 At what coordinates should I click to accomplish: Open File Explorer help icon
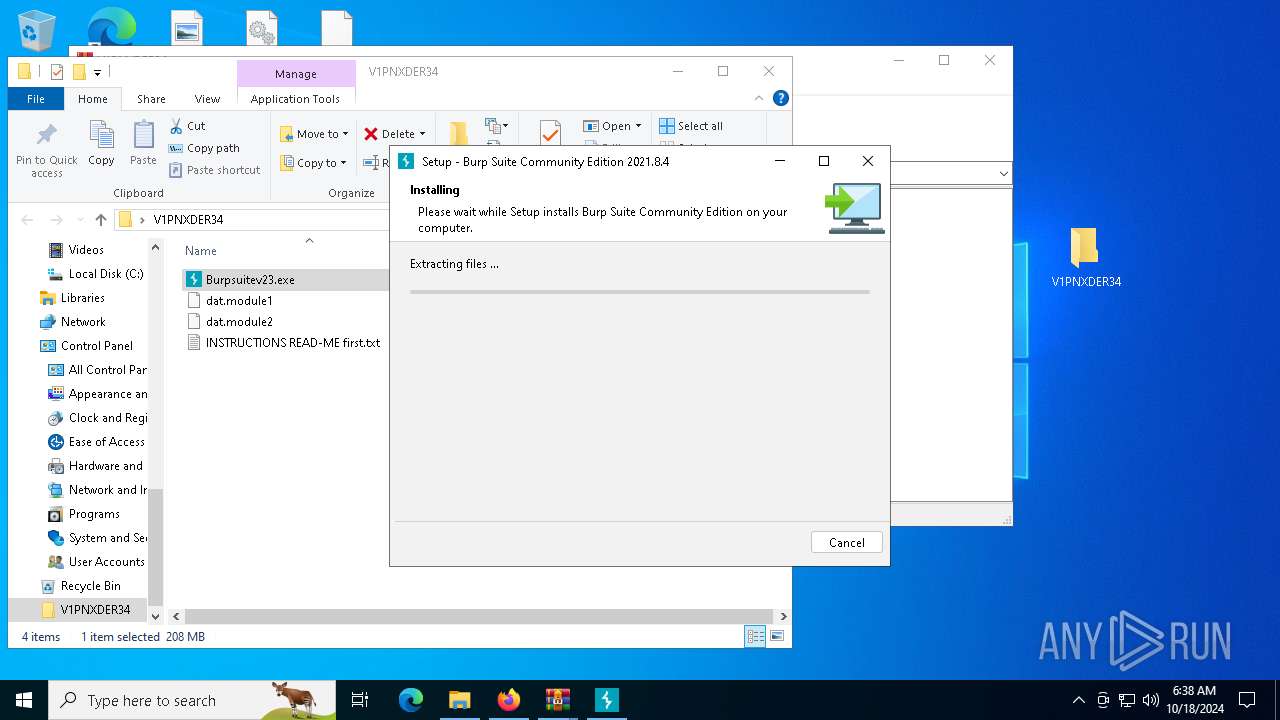(x=781, y=98)
